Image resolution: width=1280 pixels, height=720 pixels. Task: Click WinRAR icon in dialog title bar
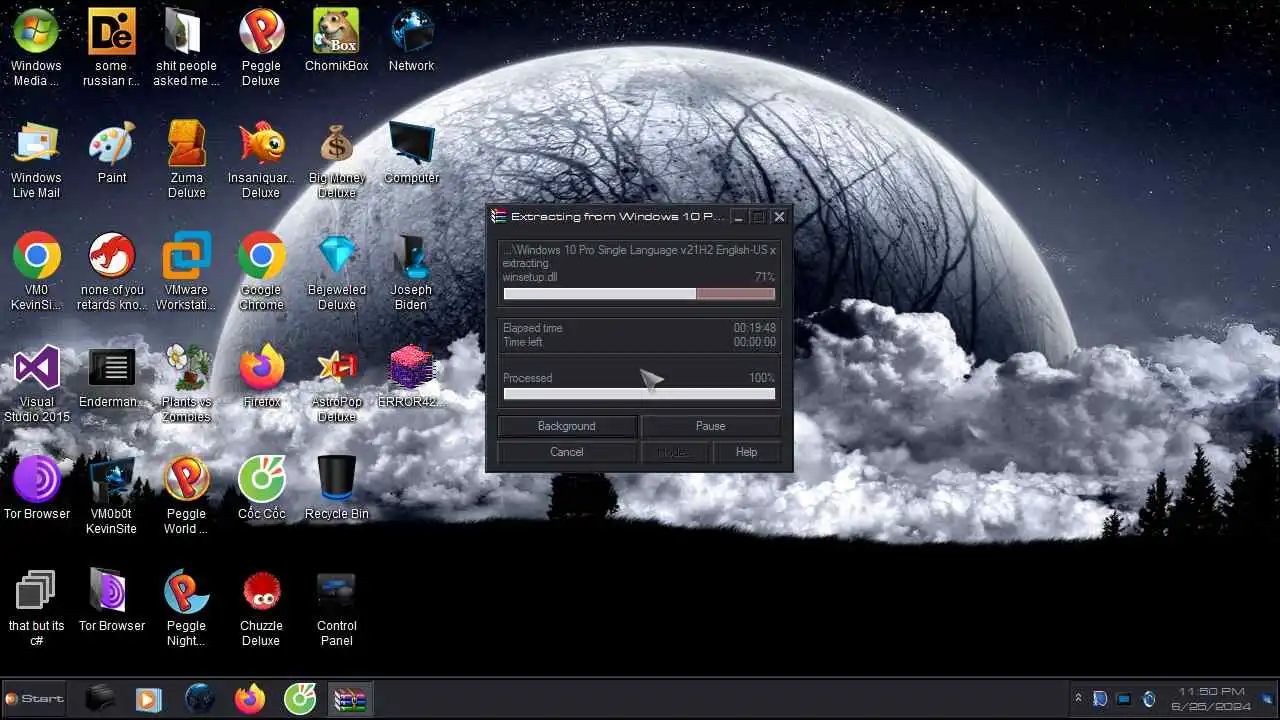coord(499,216)
